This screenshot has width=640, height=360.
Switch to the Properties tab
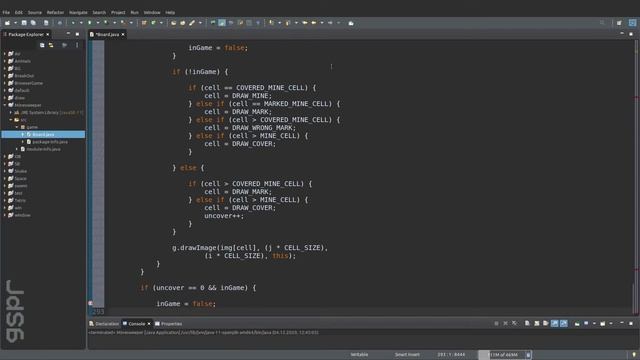pyautogui.click(x=169, y=324)
